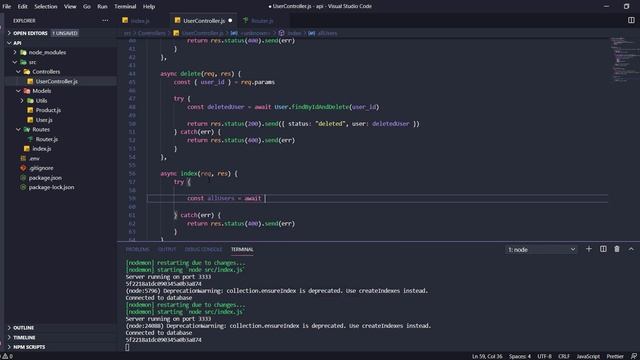This screenshot has height=360, width=640.
Task: Click the code minimap
Action: click(624, 59)
